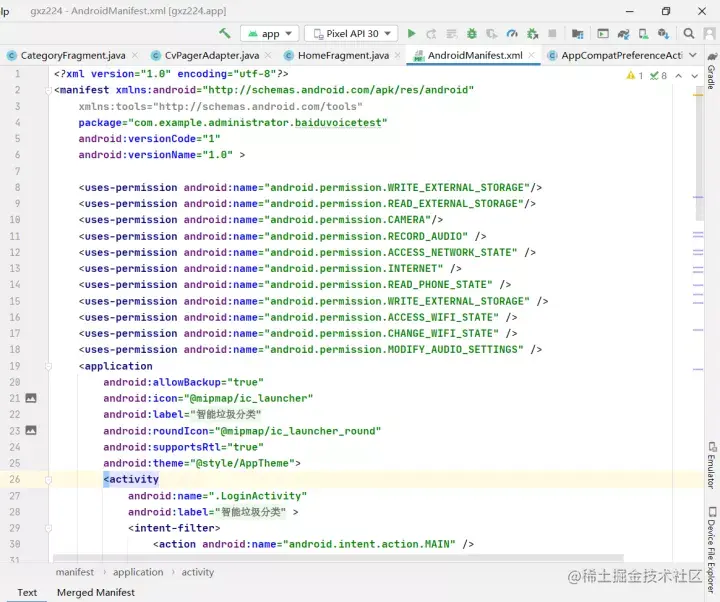Open the Profiler gauge icon
This screenshot has height=602, width=720.
point(512,34)
